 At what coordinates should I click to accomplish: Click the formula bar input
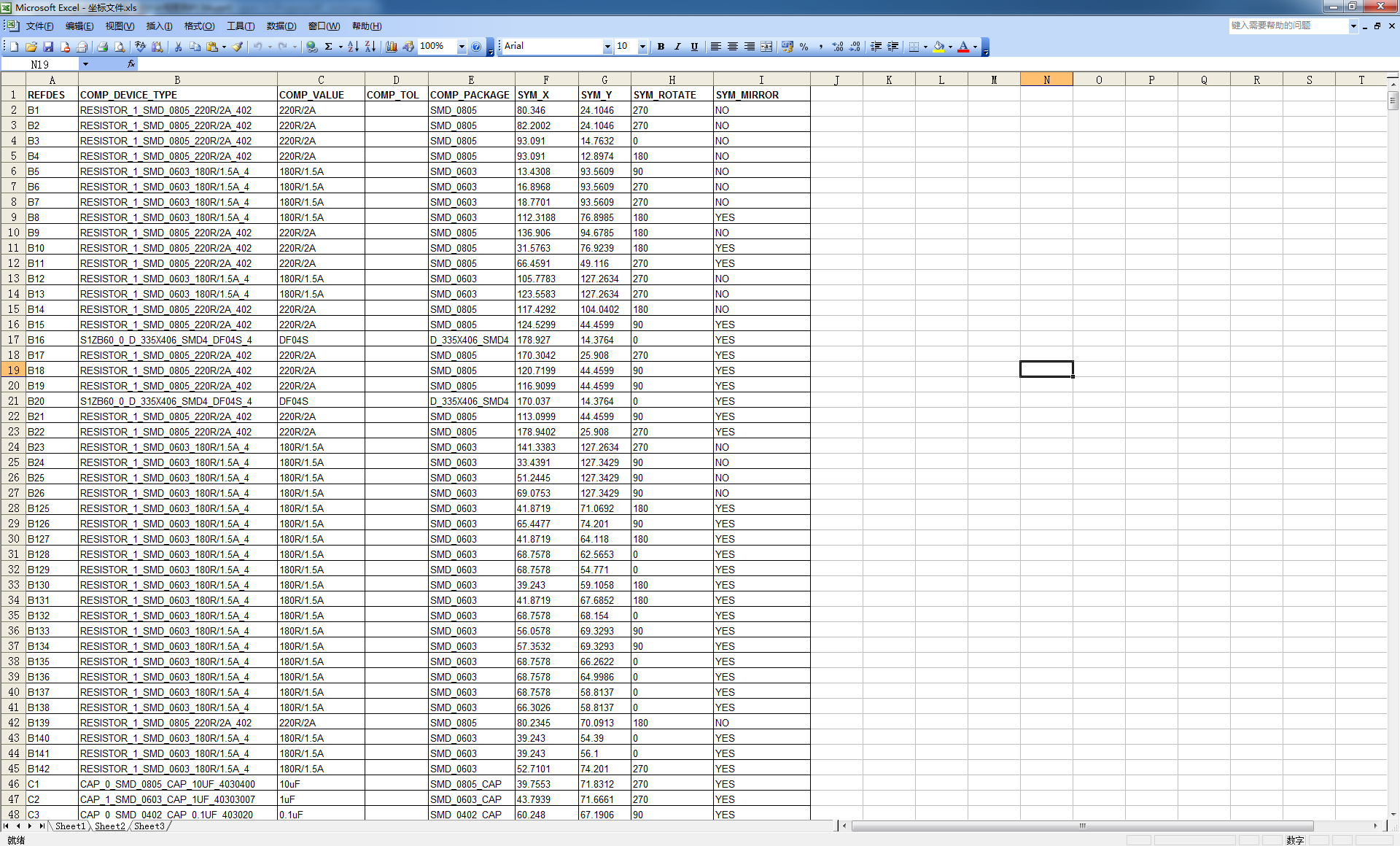[768, 64]
